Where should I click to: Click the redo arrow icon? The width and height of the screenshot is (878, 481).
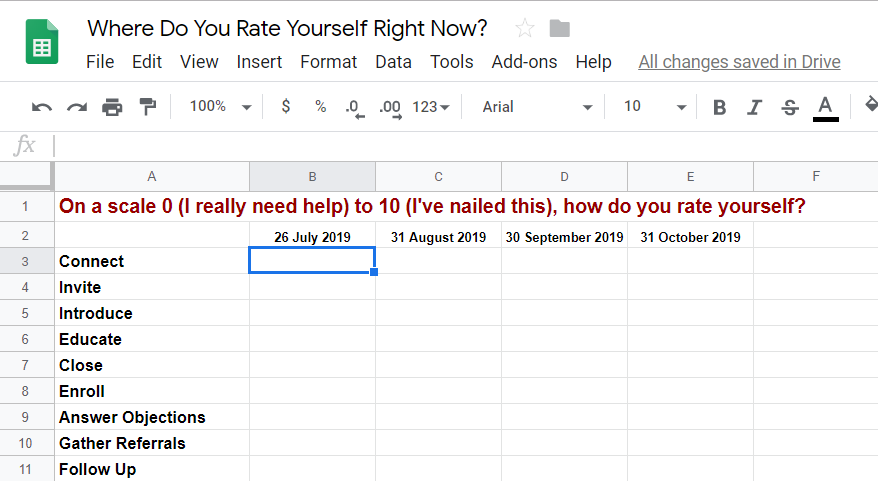pos(77,107)
